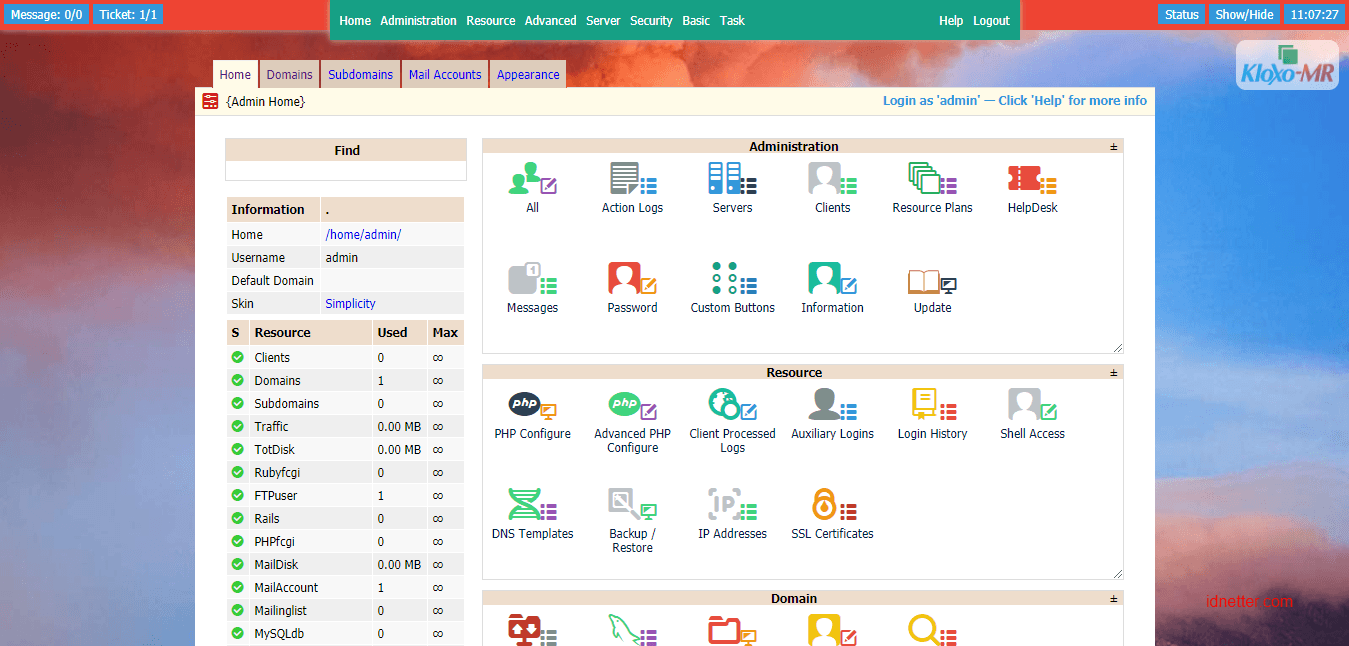Open the DNS Templates icon
This screenshot has height=646, width=1349.
(x=532, y=506)
